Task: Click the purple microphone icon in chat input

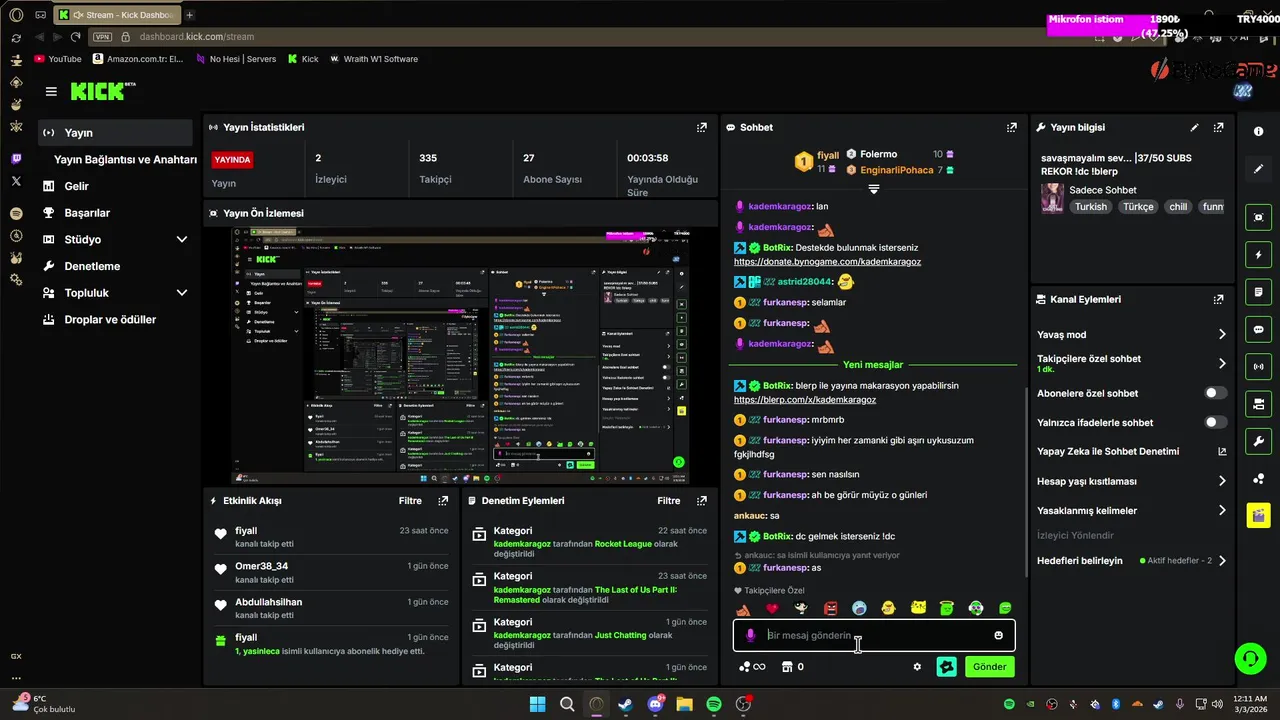Action: (x=751, y=635)
